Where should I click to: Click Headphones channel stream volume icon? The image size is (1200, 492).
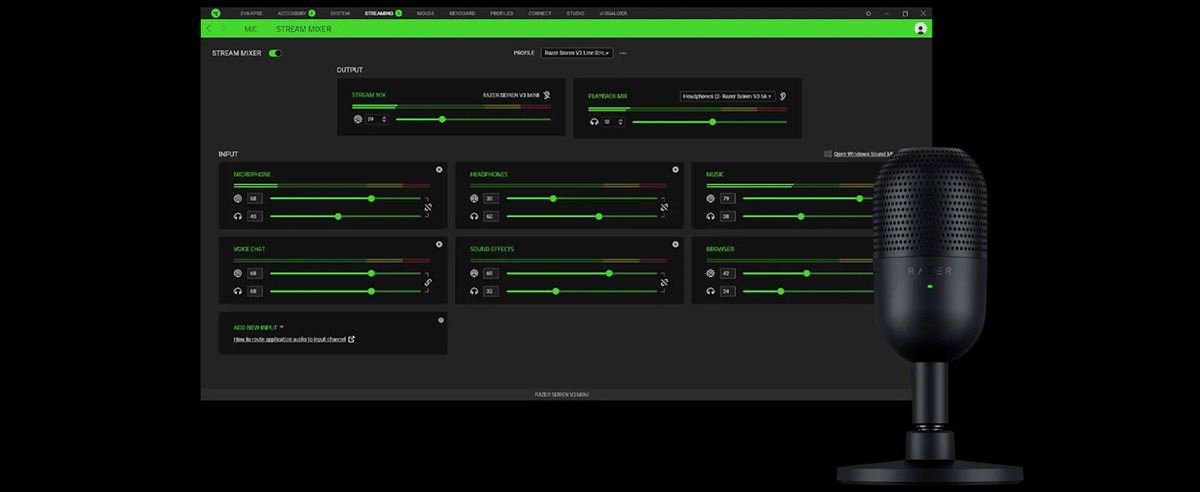(x=474, y=198)
